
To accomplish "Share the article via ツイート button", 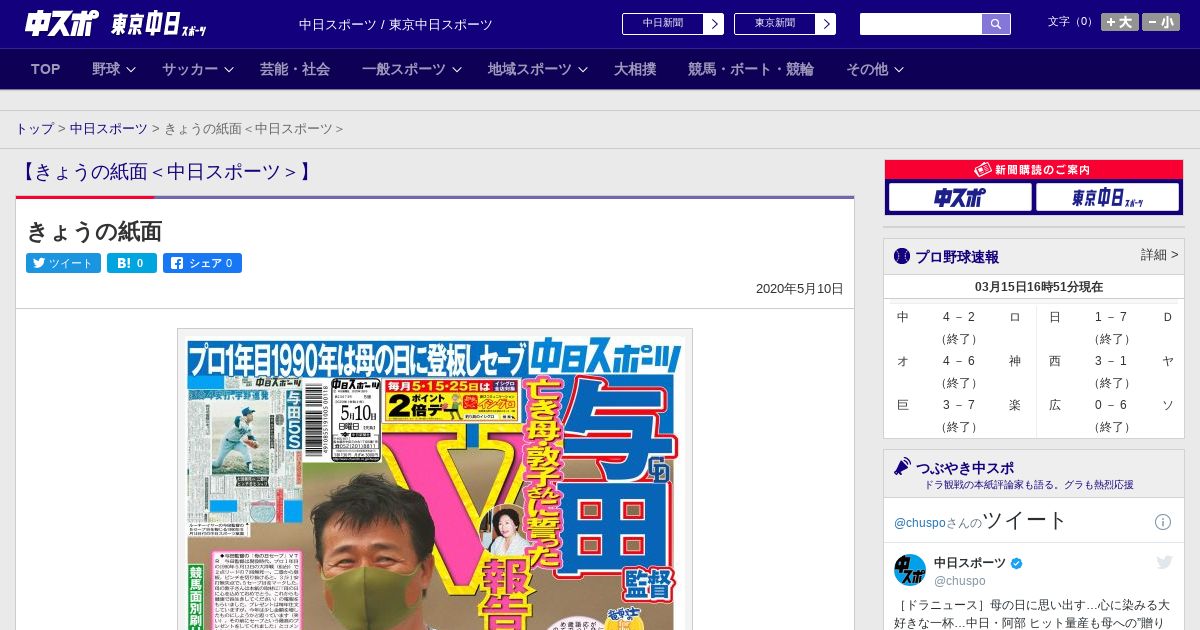I will tap(63, 263).
